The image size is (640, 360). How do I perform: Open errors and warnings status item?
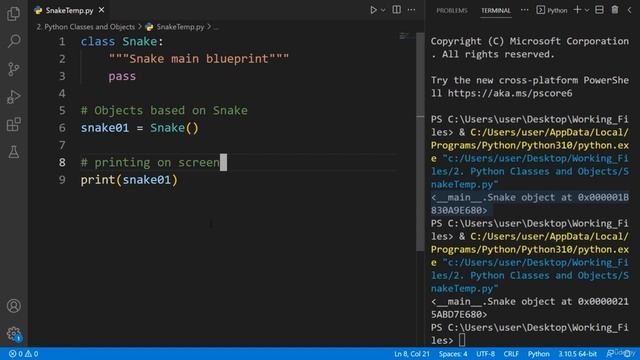tap(24, 354)
